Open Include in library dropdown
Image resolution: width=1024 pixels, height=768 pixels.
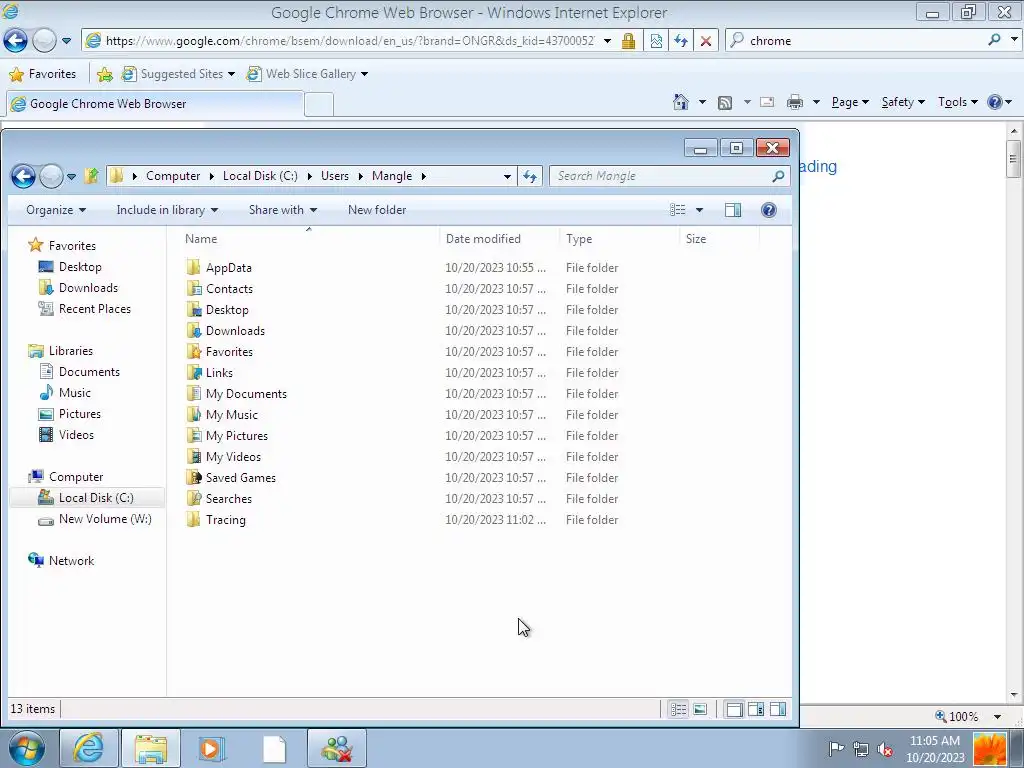point(167,210)
